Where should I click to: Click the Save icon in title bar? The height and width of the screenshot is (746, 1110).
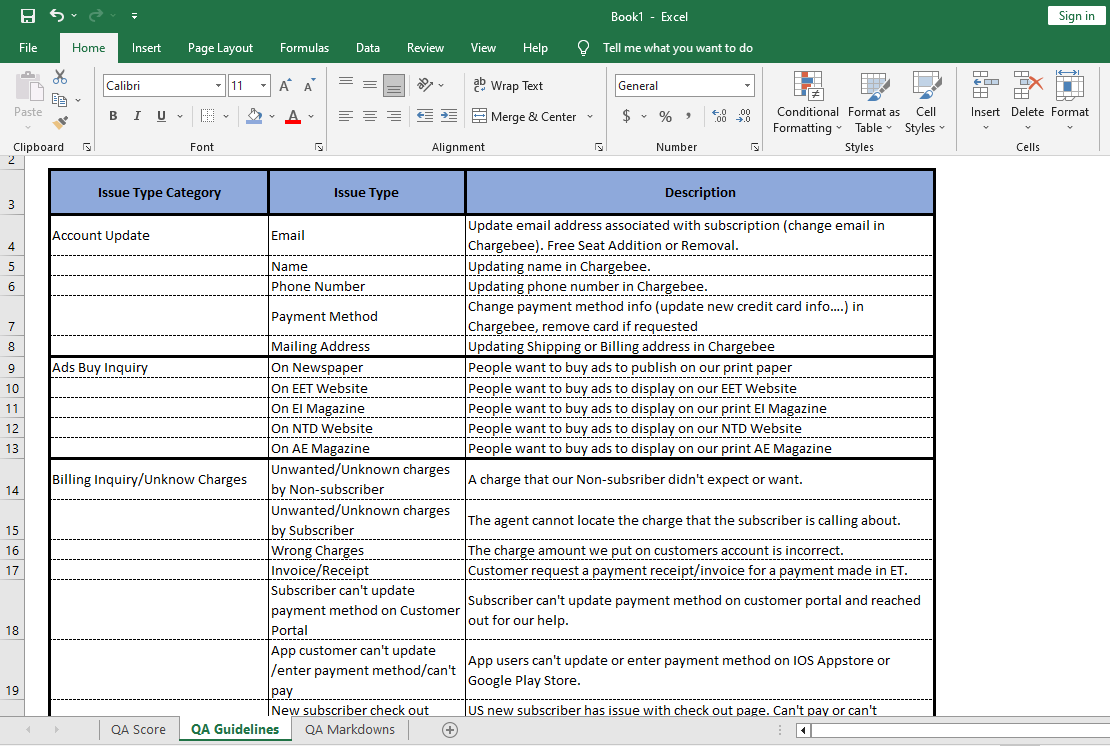pyautogui.click(x=27, y=16)
